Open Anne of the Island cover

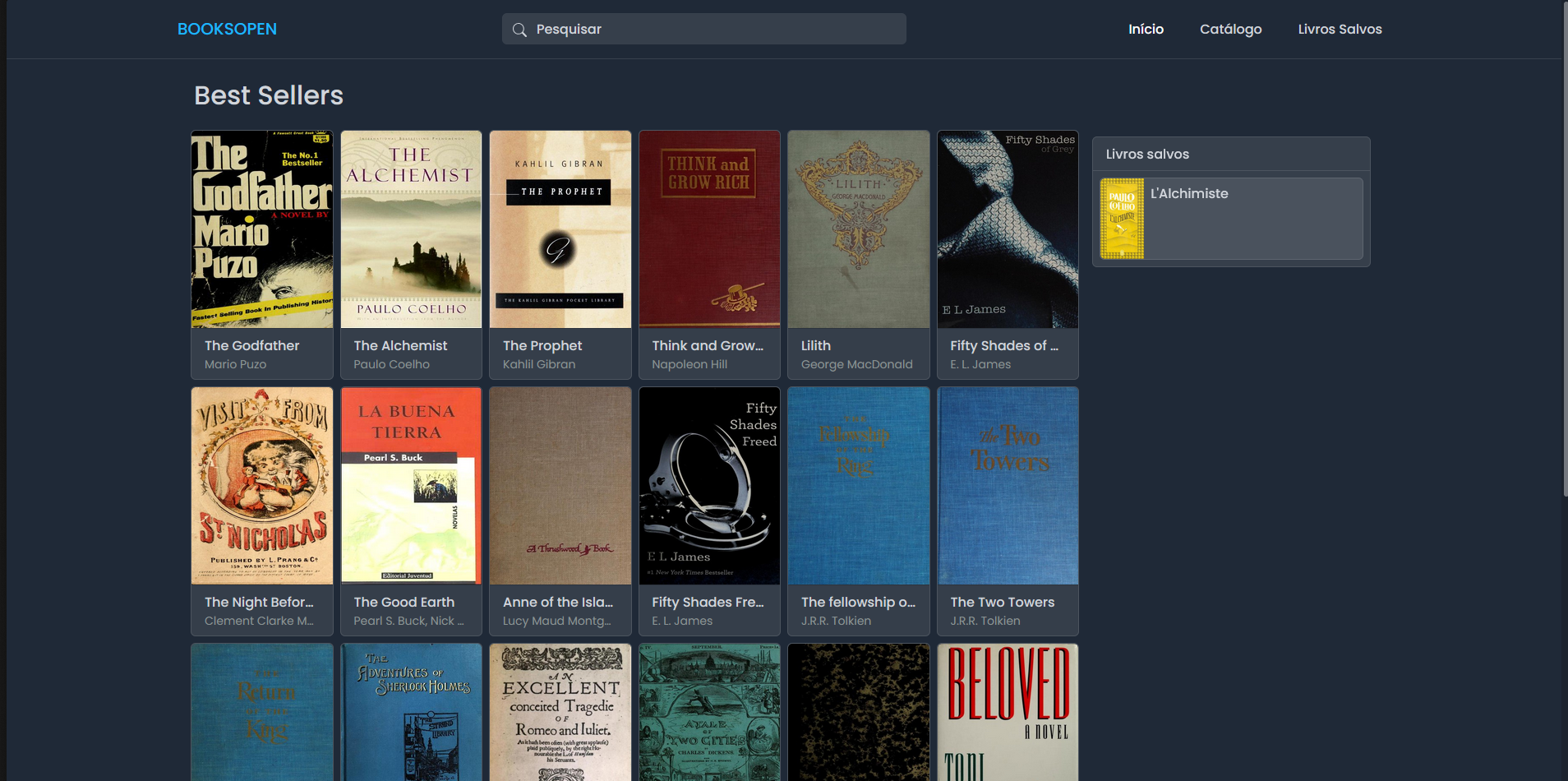tap(560, 486)
